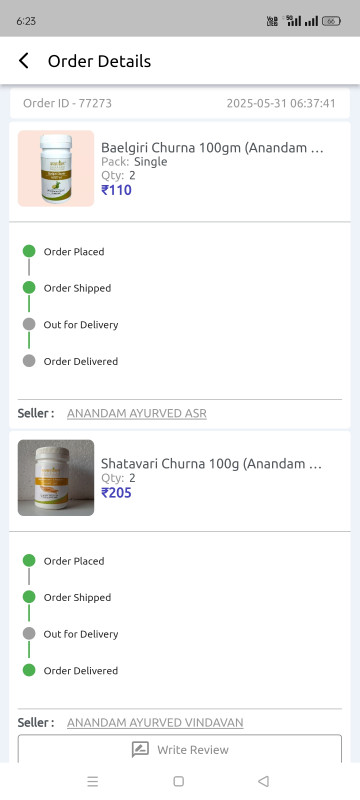Tap the green Order Delivered dot for Shatavari Churna
360x800 pixels.
pos(29,670)
